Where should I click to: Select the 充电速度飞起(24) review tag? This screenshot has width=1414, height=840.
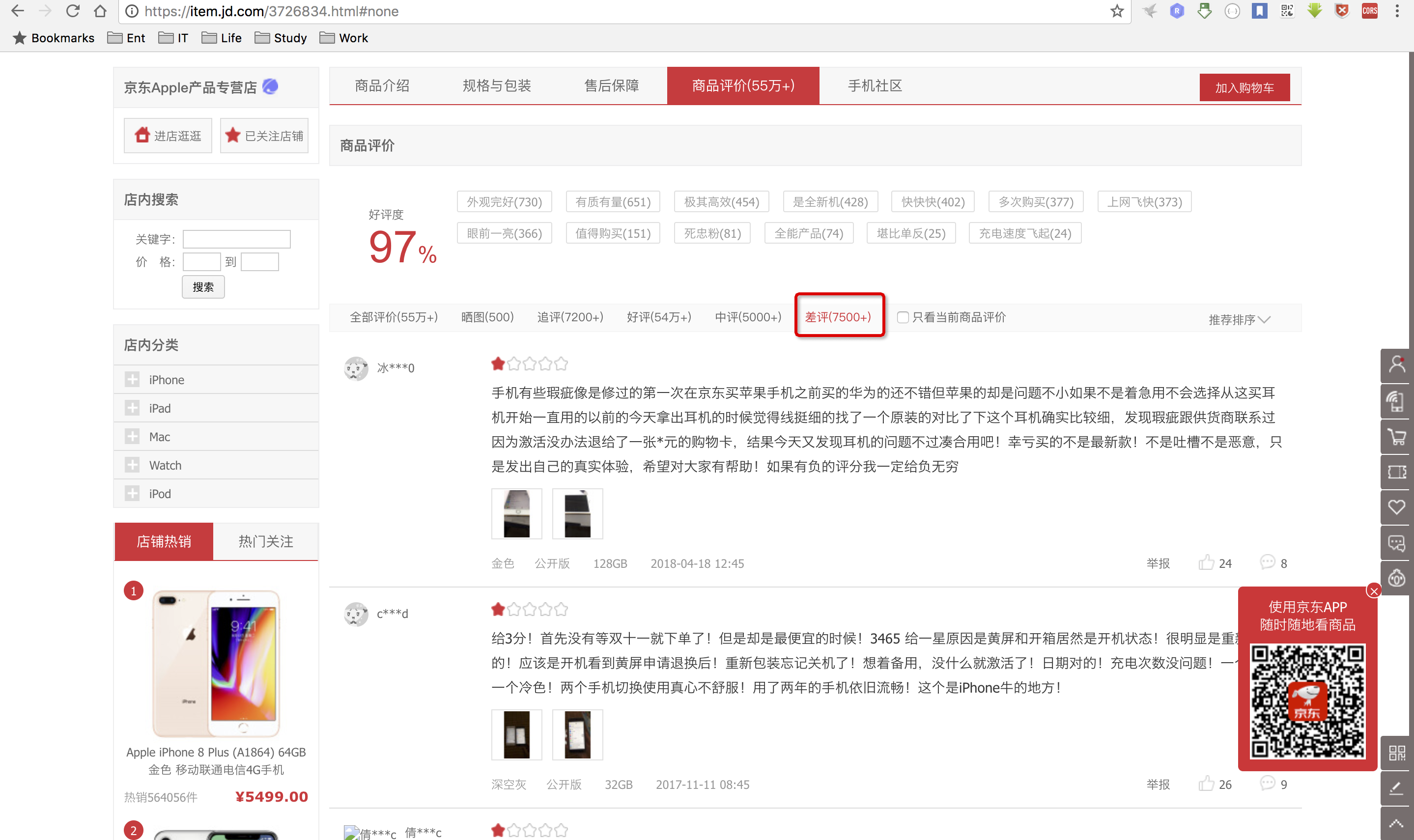(x=1025, y=233)
